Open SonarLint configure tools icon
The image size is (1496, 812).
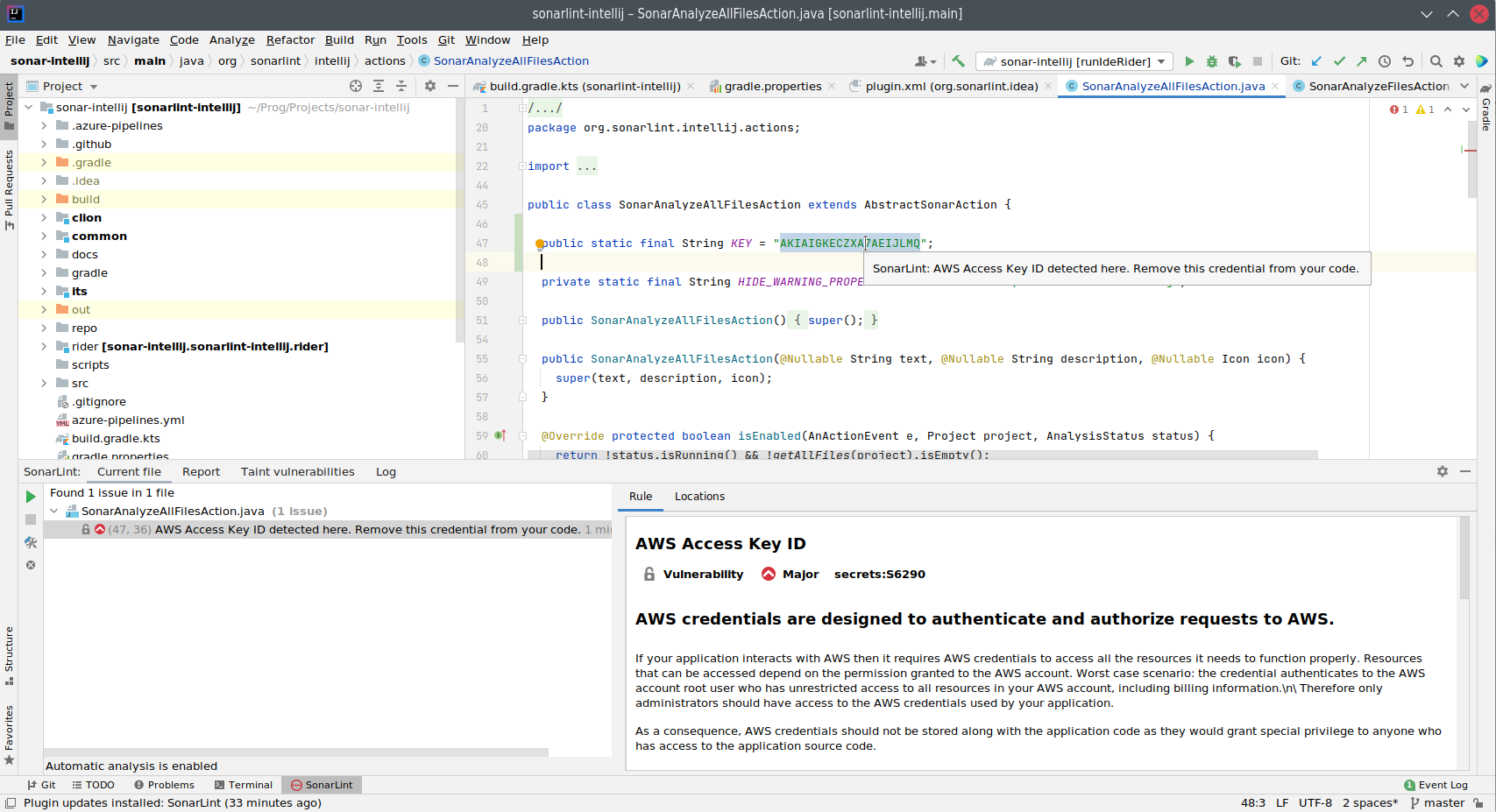pyautogui.click(x=31, y=542)
